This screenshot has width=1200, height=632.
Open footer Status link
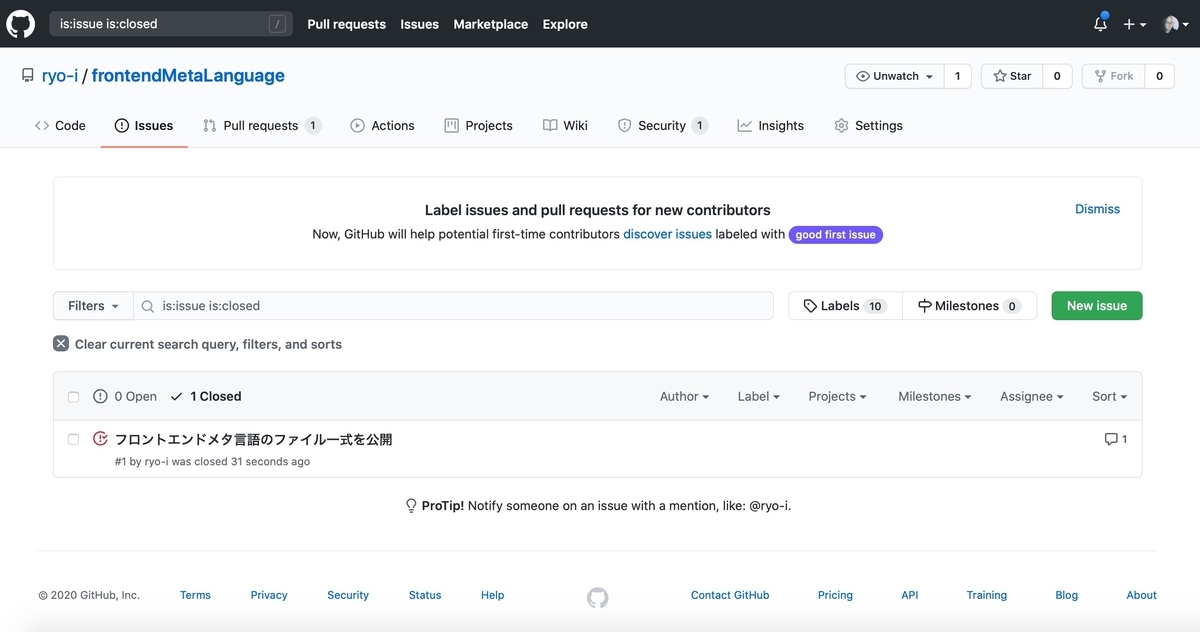click(x=425, y=595)
